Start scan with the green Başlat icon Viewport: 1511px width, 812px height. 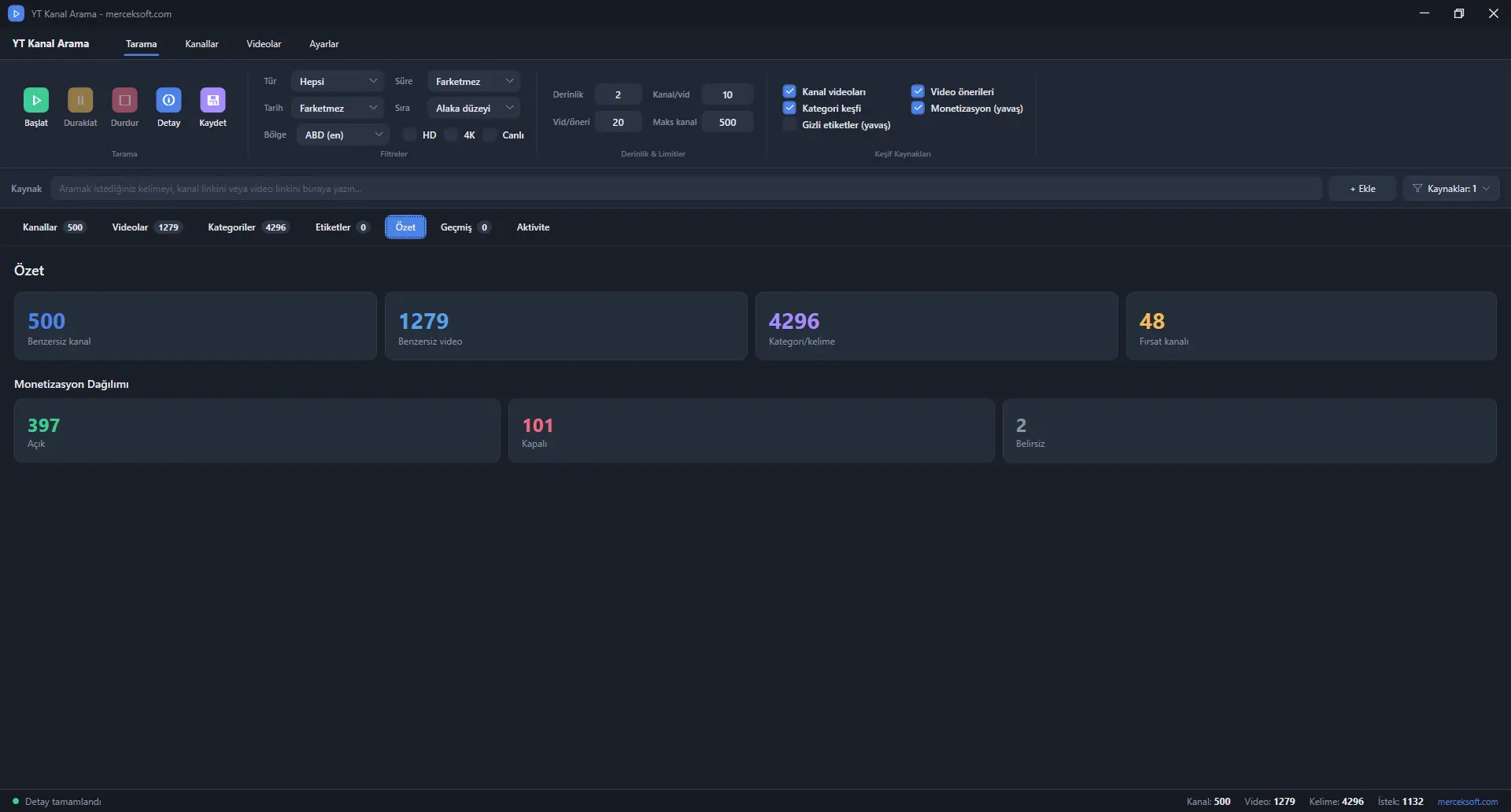point(36,100)
